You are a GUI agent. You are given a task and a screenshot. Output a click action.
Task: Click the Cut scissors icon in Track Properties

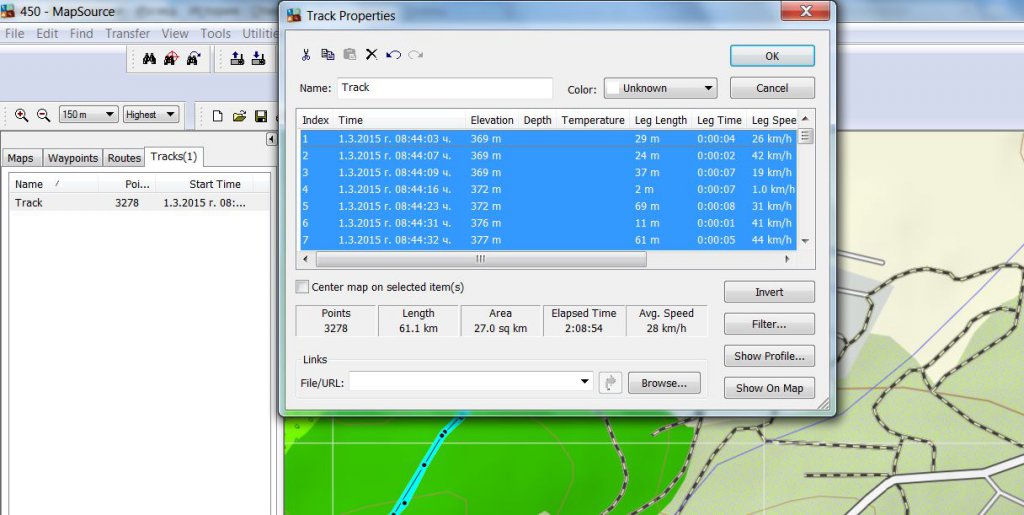point(306,54)
